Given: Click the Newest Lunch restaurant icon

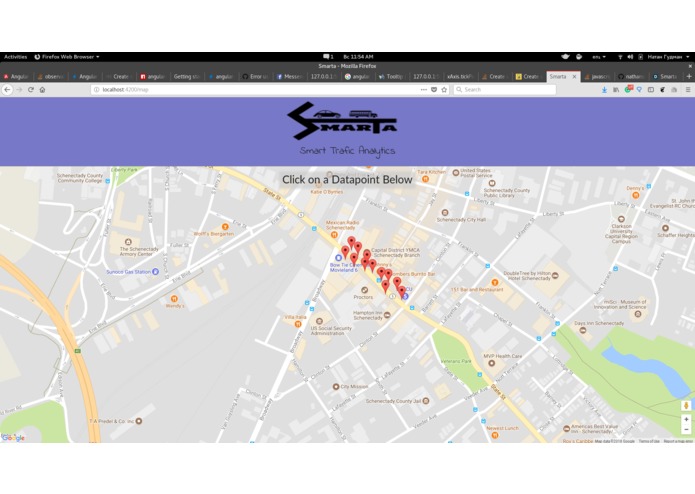Looking at the screenshot, I should point(495,435).
